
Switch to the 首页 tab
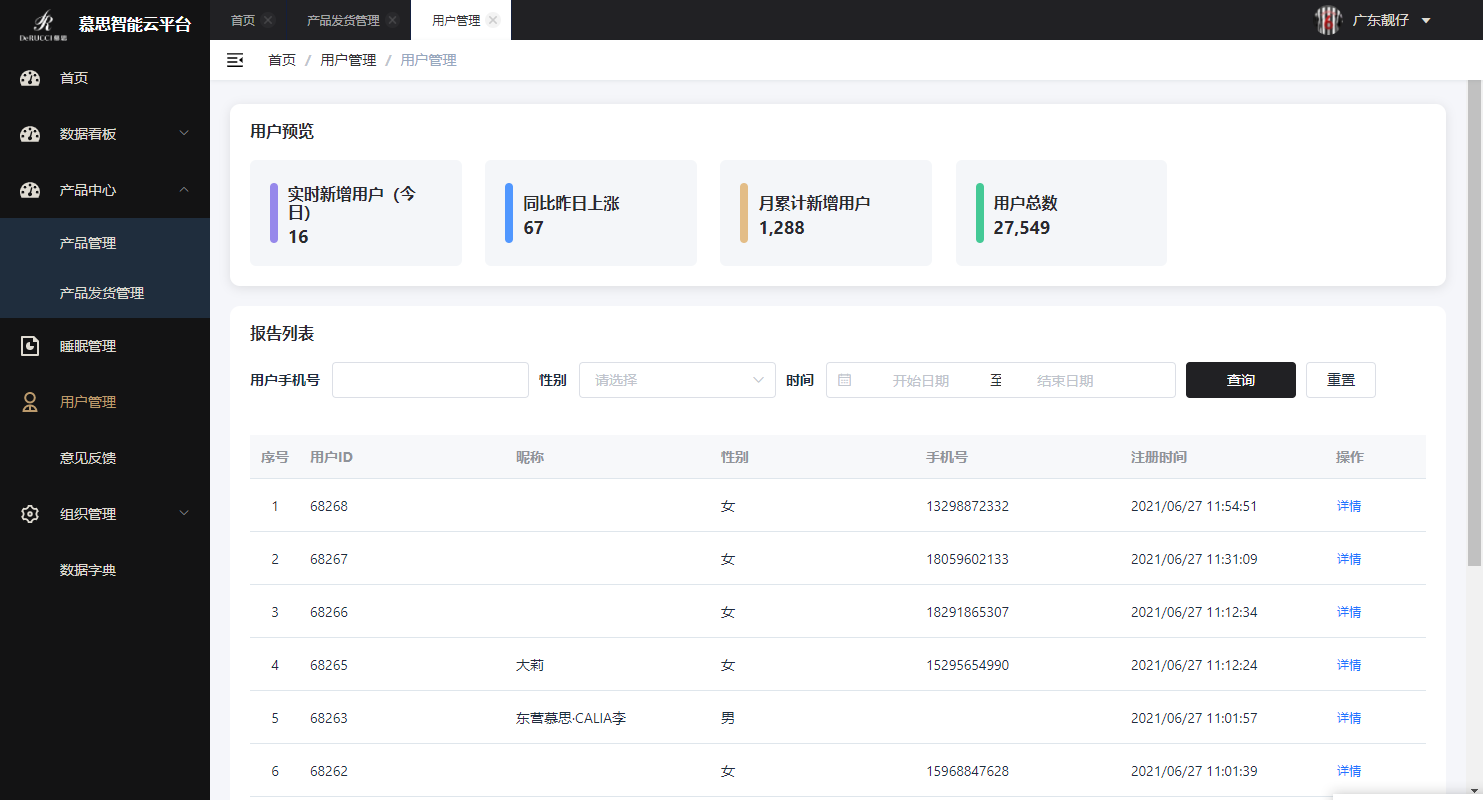pyautogui.click(x=243, y=20)
